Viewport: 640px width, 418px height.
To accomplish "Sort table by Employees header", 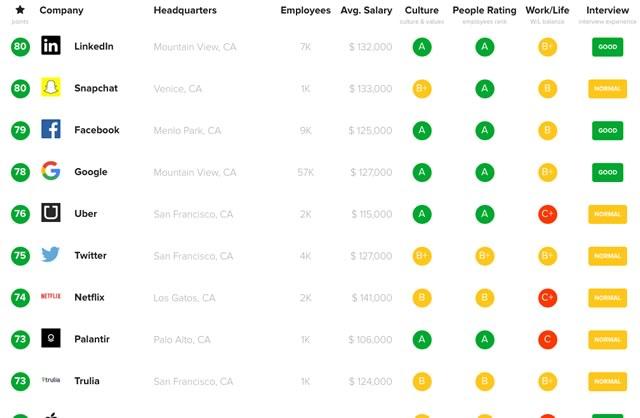I will (x=305, y=11).
